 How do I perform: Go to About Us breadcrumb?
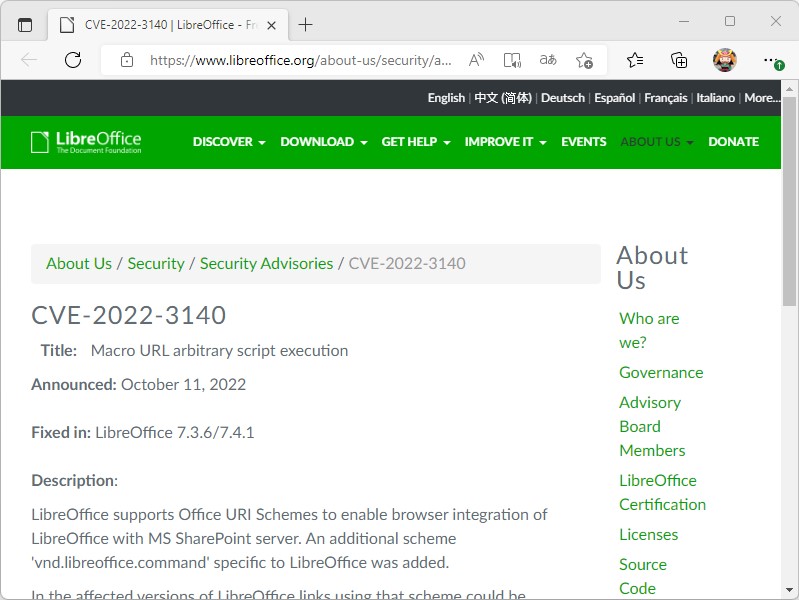[x=79, y=264]
